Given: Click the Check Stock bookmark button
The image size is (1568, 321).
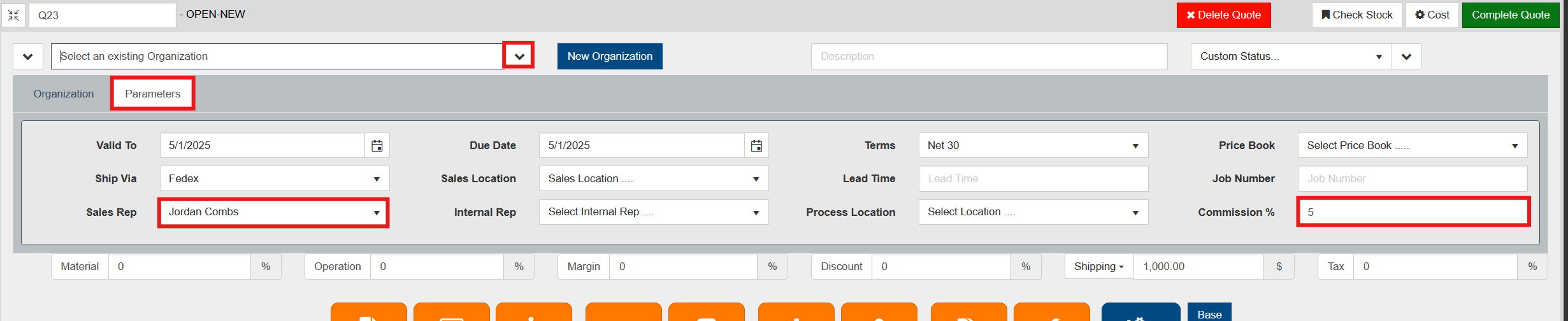Looking at the screenshot, I should click(1356, 15).
